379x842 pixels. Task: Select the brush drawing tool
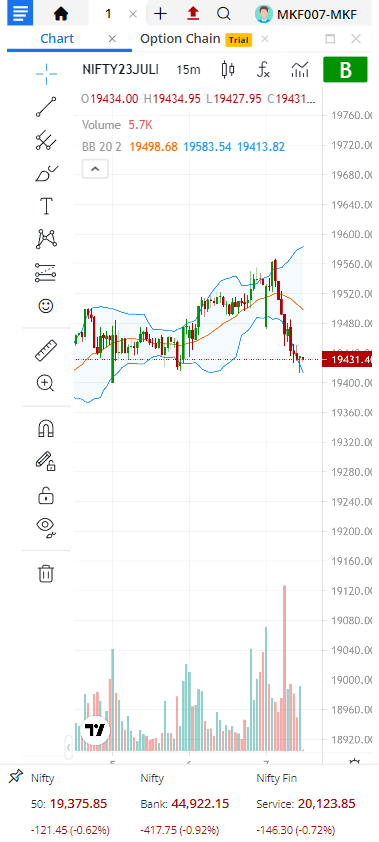tap(46, 173)
